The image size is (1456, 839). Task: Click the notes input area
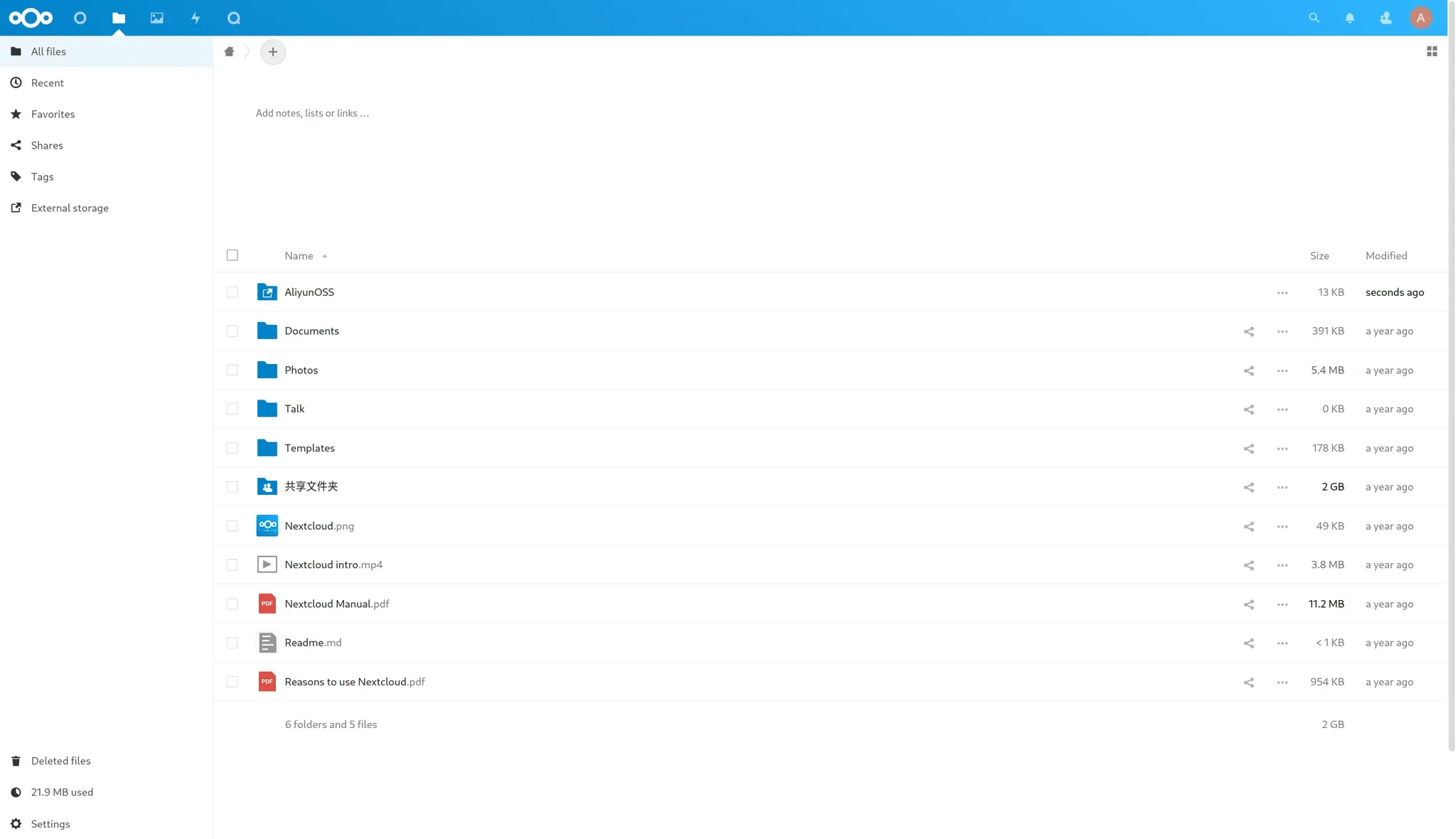313,113
